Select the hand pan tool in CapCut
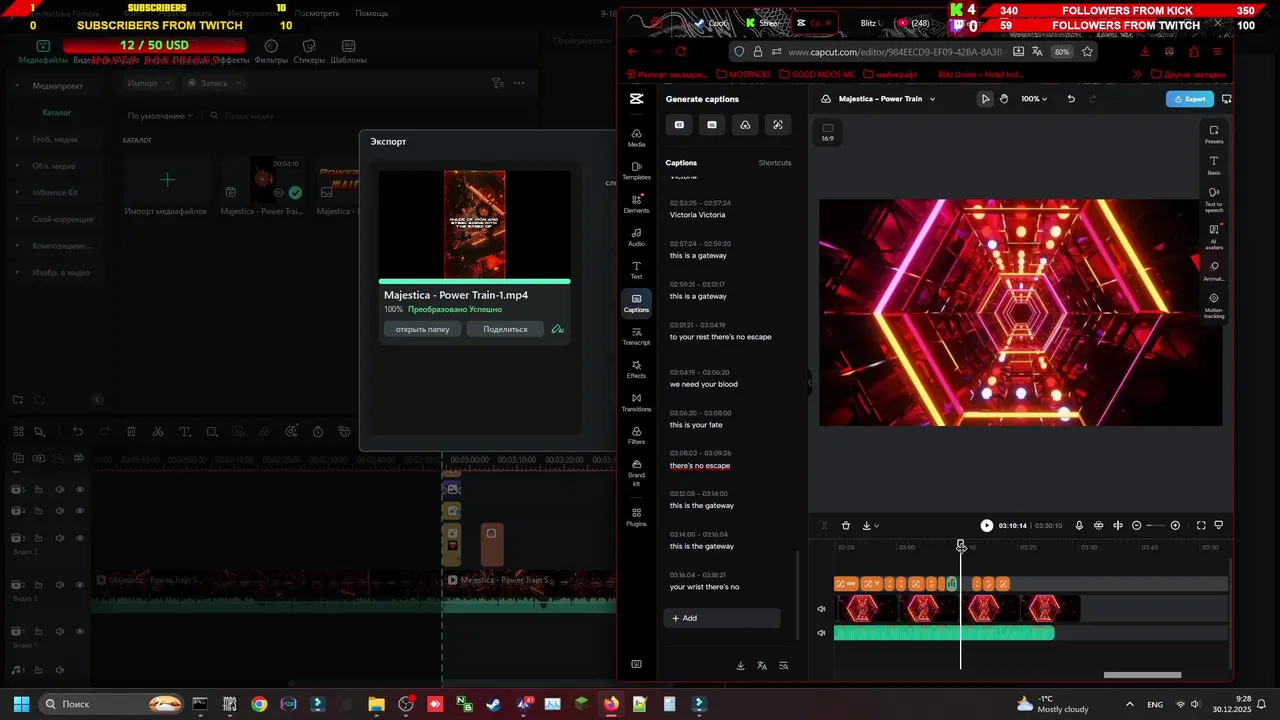1280x720 pixels. [1004, 99]
